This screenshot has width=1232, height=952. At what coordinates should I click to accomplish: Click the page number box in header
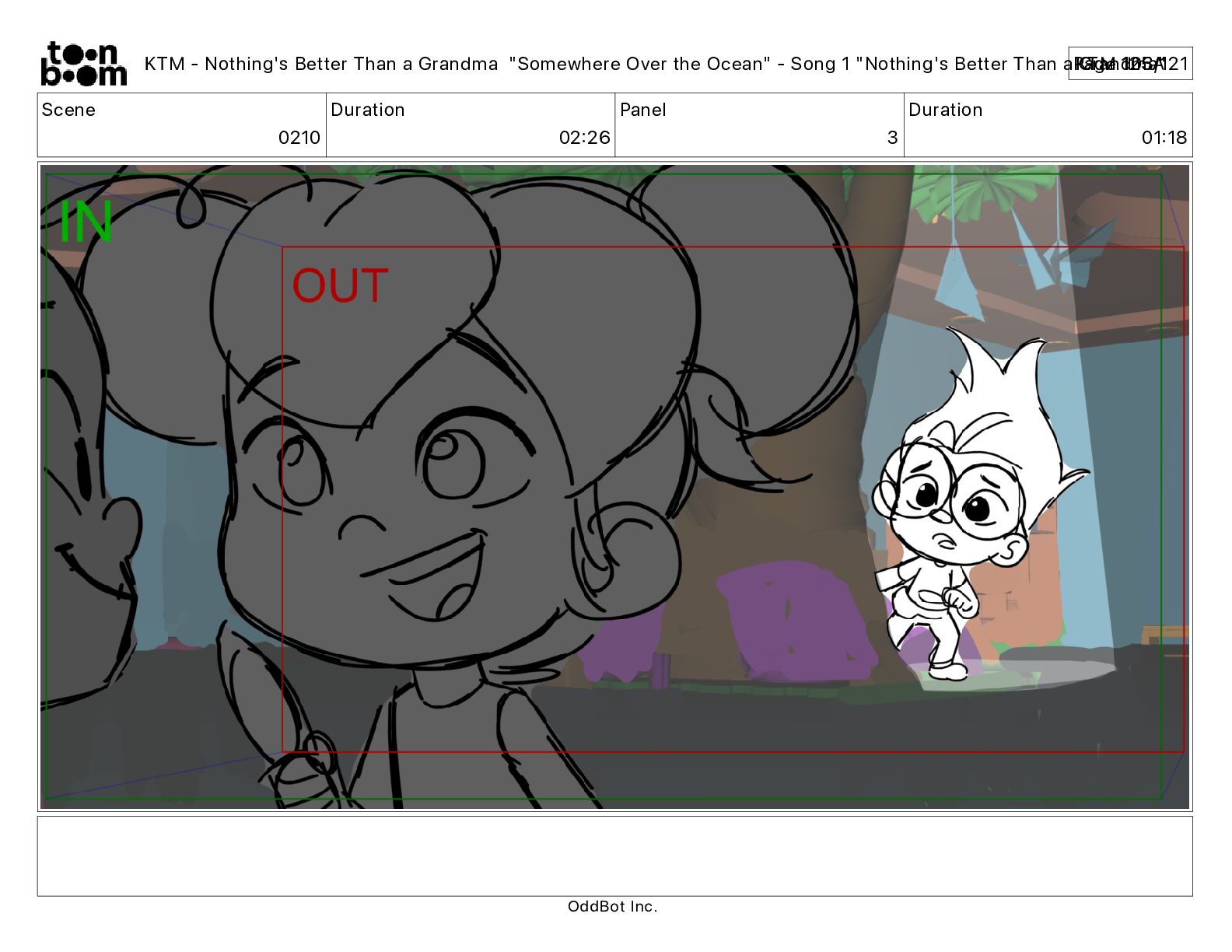[1130, 64]
